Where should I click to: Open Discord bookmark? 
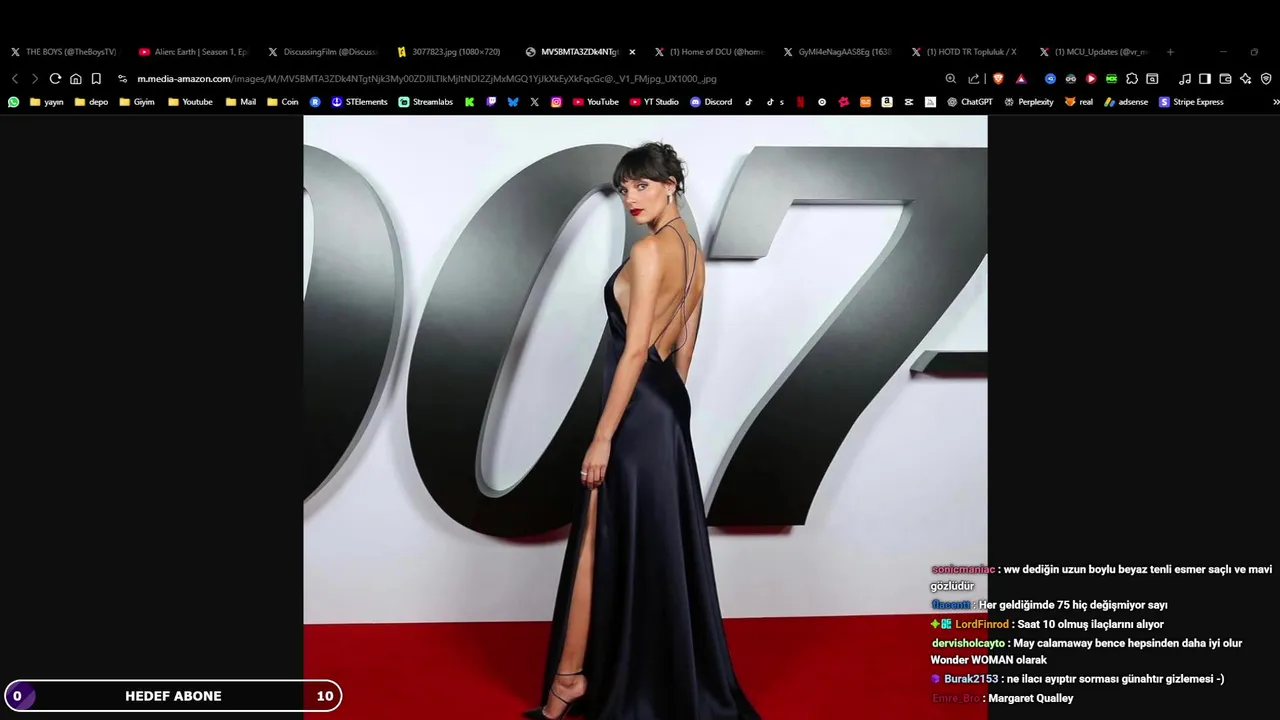(711, 102)
